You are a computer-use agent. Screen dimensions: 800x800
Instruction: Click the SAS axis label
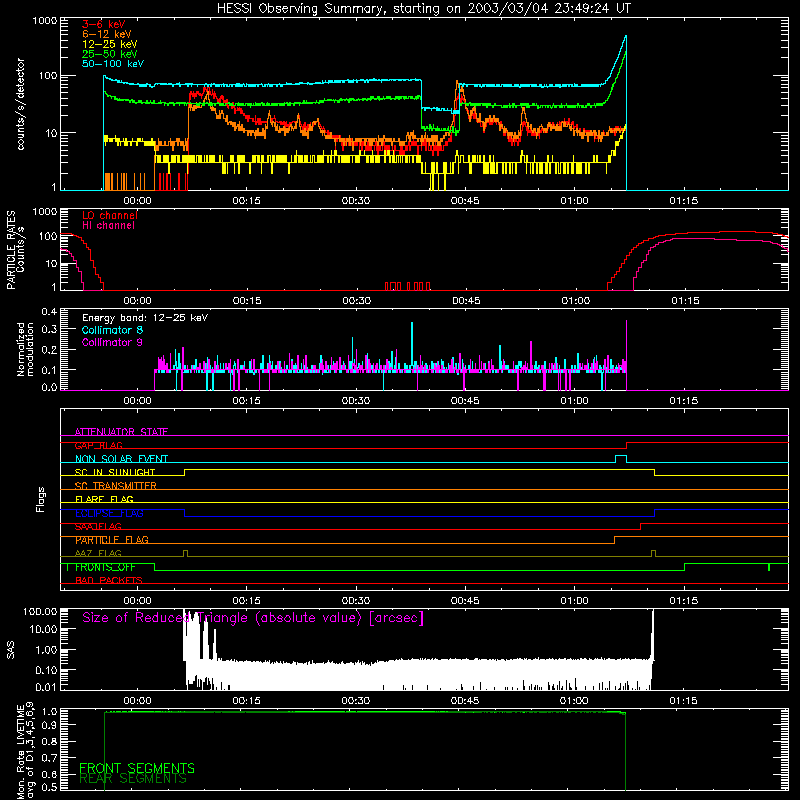tap(11, 649)
